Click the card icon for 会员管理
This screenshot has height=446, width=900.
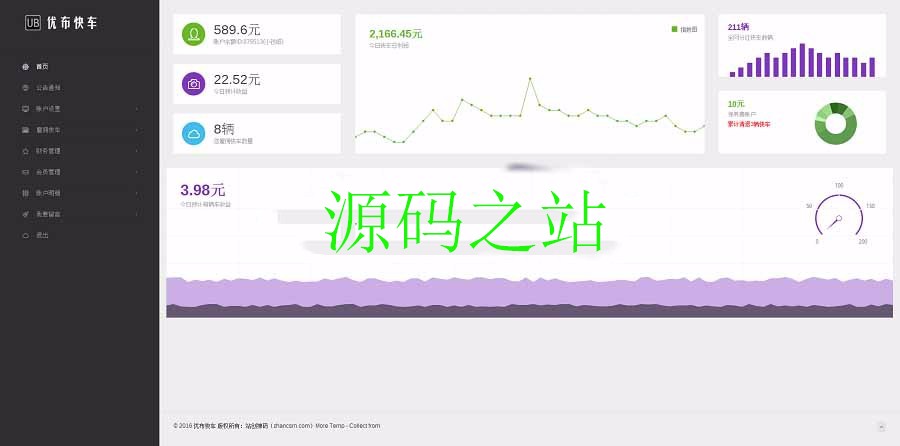coord(25,172)
